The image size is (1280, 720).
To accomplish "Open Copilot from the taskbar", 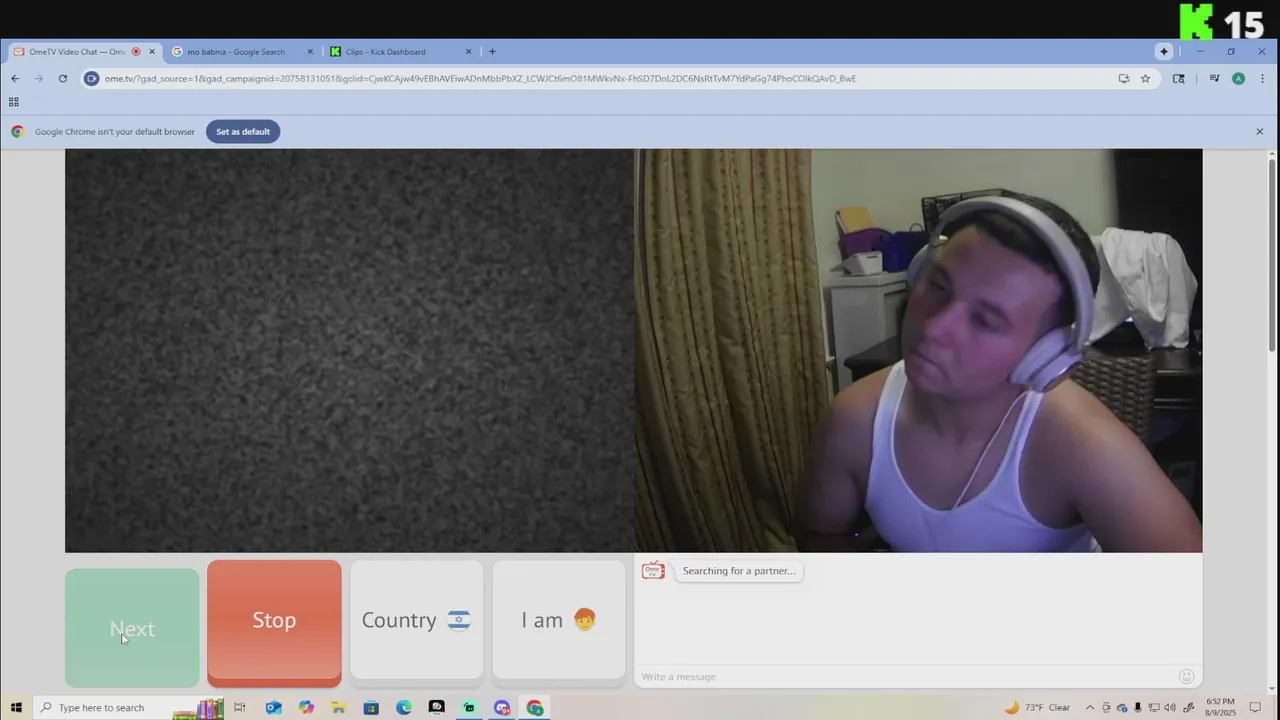I will (x=306, y=708).
